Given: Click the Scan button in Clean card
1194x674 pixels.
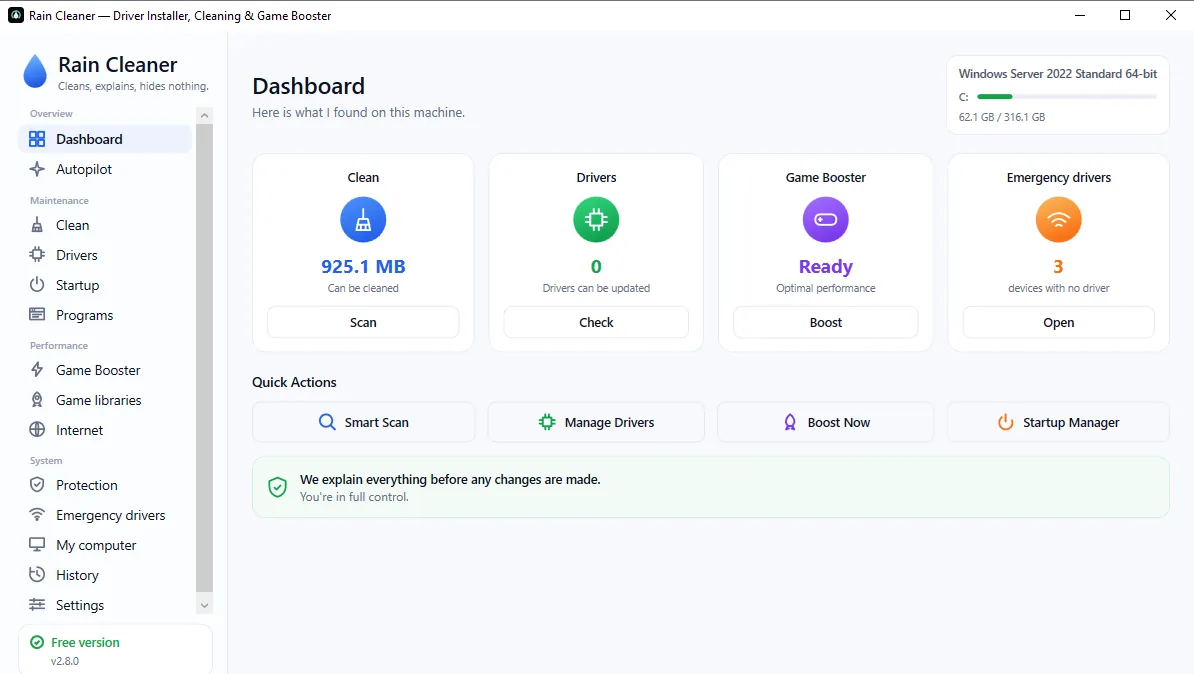Looking at the screenshot, I should click(x=363, y=322).
